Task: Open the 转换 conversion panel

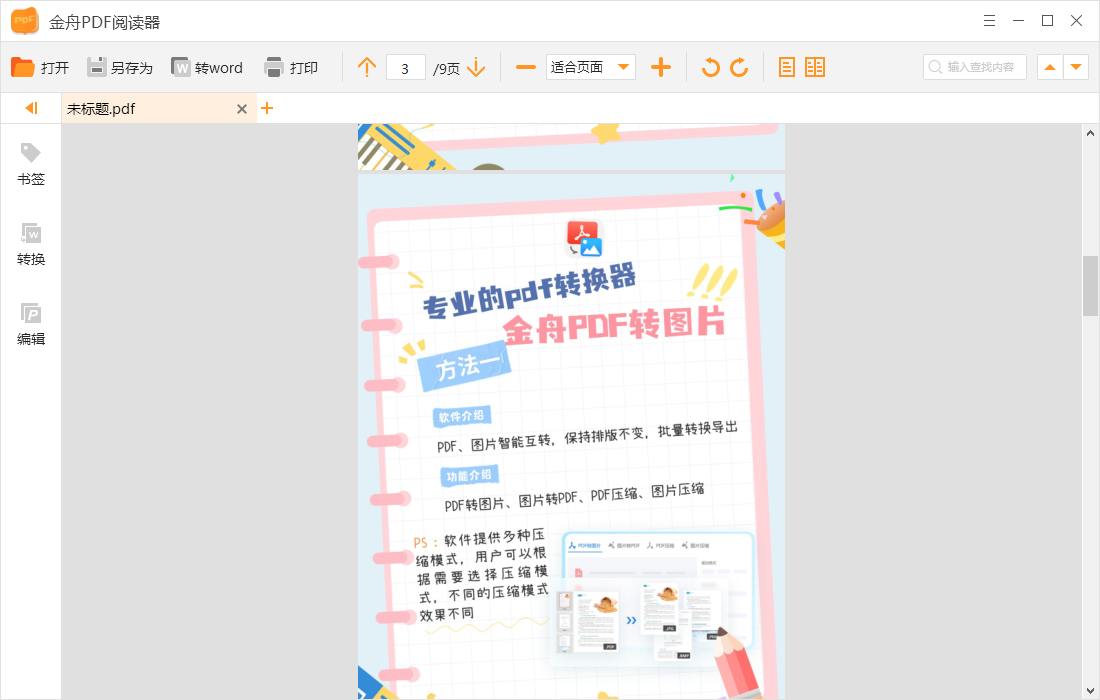Action: 30,244
